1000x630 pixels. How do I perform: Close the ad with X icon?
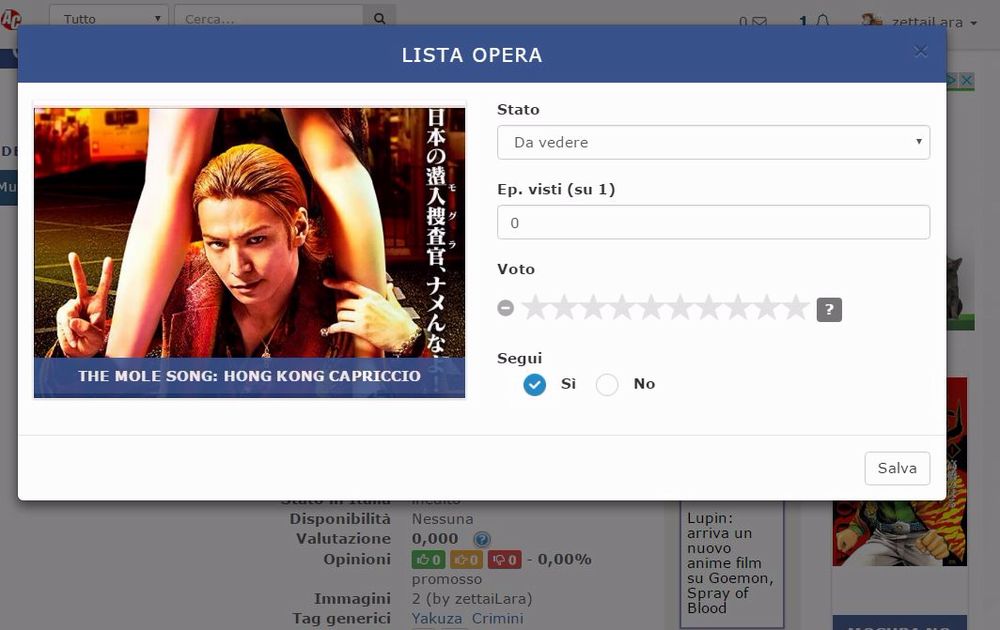(967, 80)
